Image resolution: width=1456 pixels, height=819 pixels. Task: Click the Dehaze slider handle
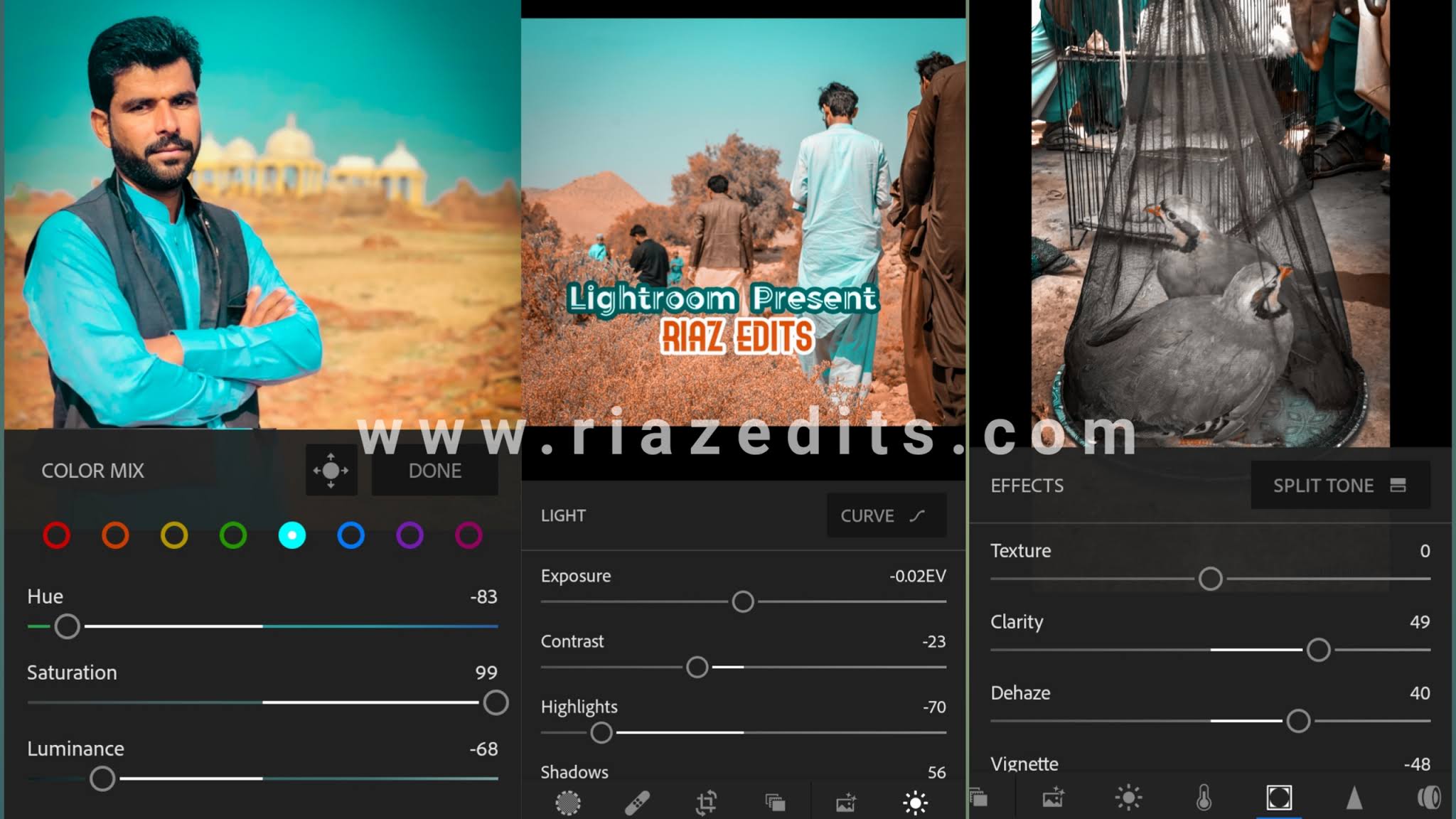[1298, 721]
